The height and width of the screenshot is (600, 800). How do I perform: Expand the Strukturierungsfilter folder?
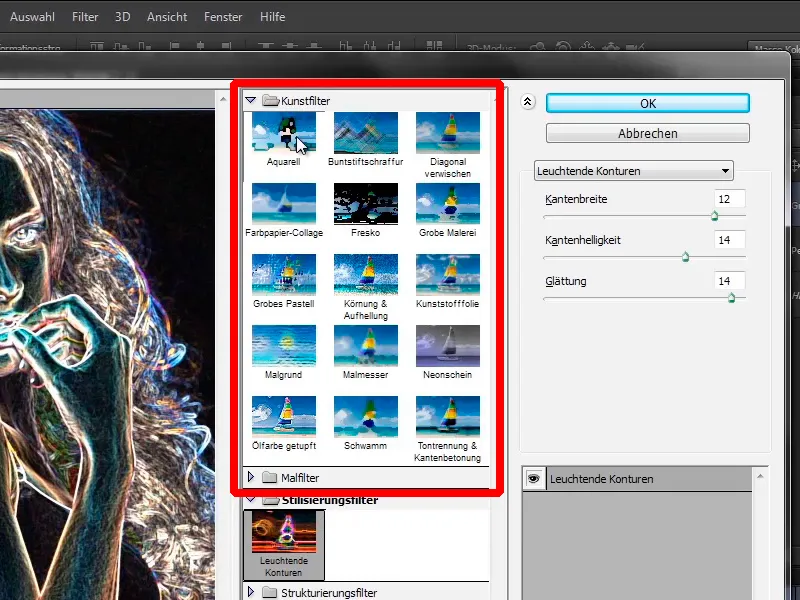click(x=251, y=592)
